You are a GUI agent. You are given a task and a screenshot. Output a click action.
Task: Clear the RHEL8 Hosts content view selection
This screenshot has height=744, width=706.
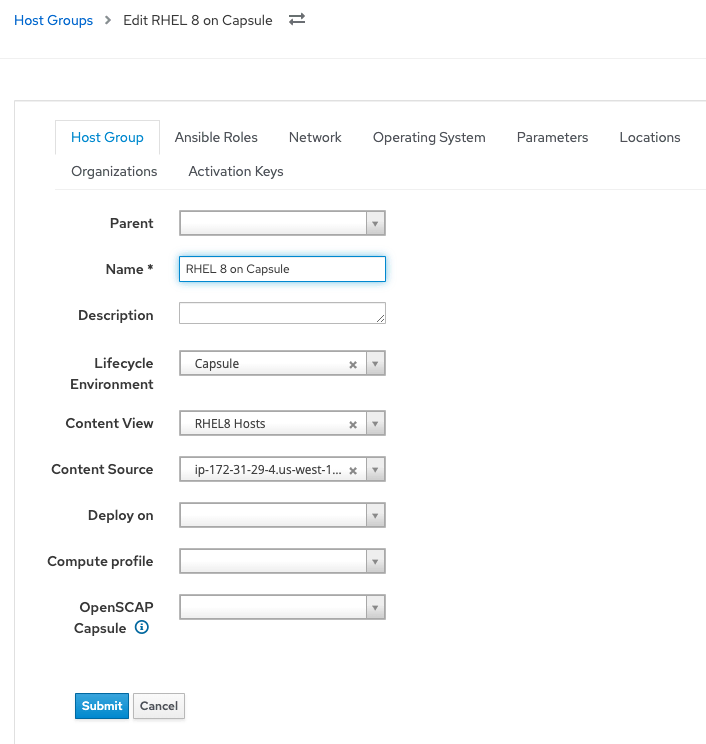coord(352,425)
